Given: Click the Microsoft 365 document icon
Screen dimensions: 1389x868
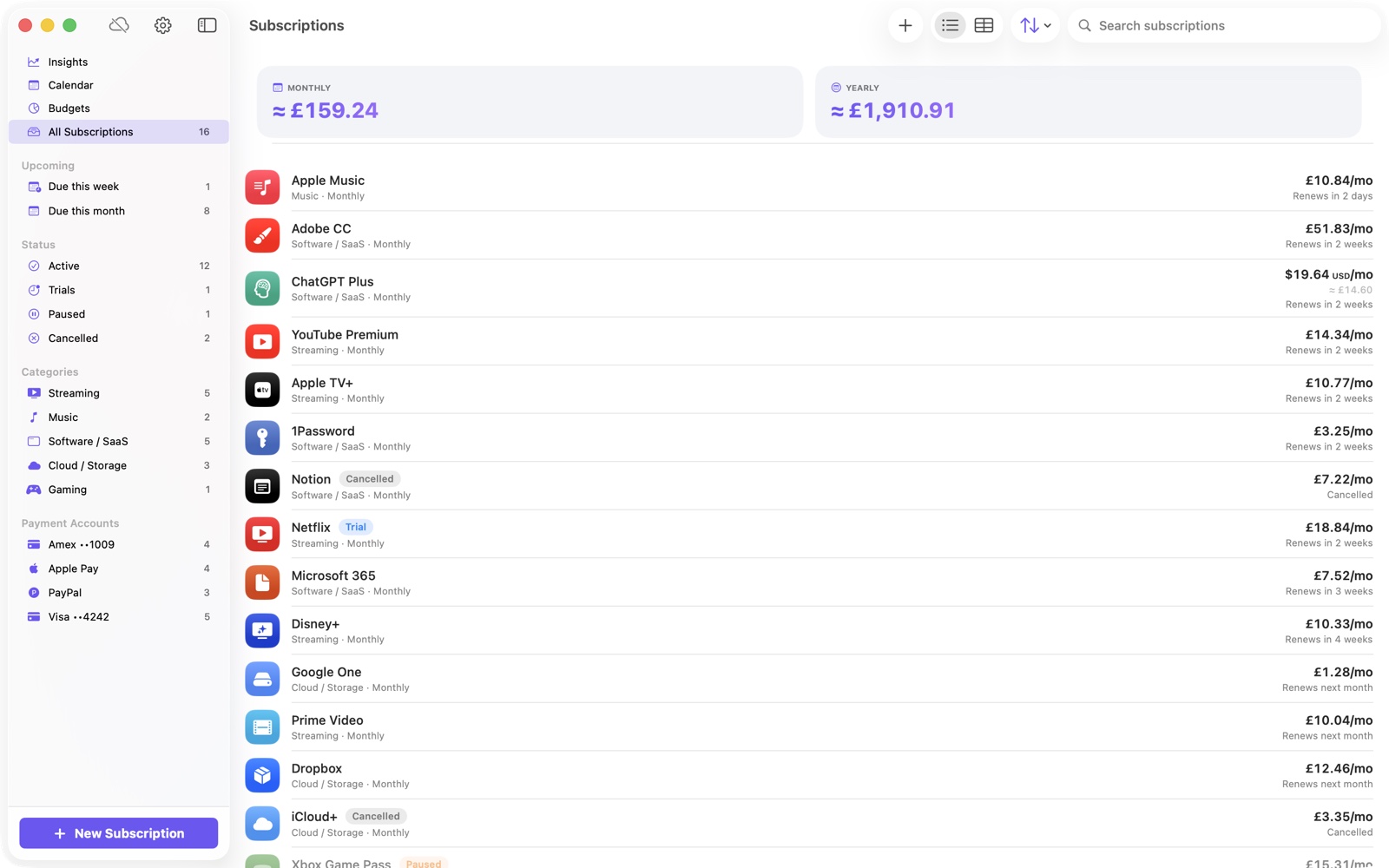Looking at the screenshot, I should pyautogui.click(x=262, y=582).
